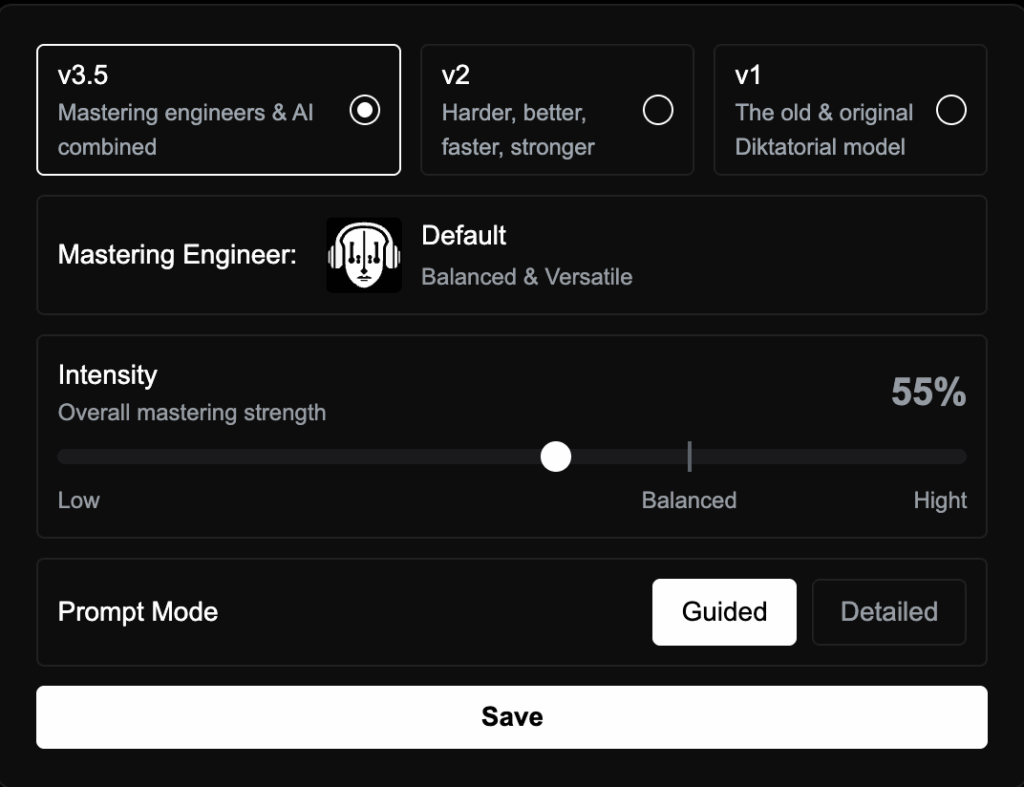Image resolution: width=1024 pixels, height=787 pixels.
Task: Click the "Harder, better, faster, stronger" description
Action: [518, 130]
